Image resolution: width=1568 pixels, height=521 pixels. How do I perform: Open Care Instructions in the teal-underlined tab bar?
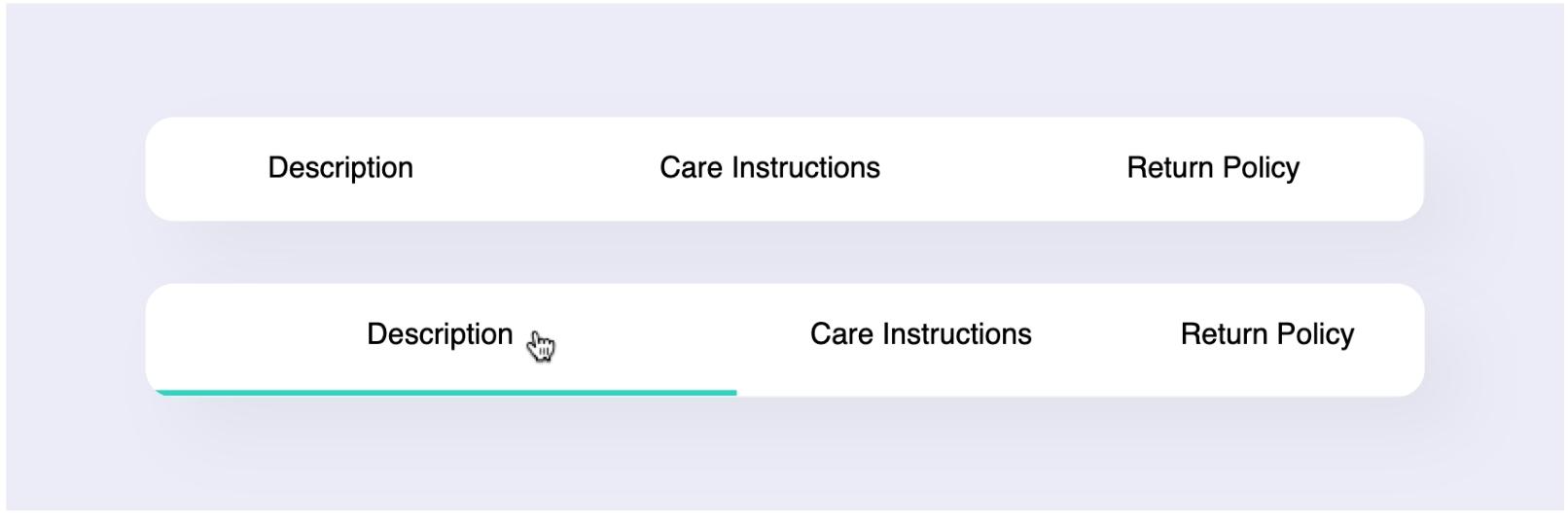(920, 335)
